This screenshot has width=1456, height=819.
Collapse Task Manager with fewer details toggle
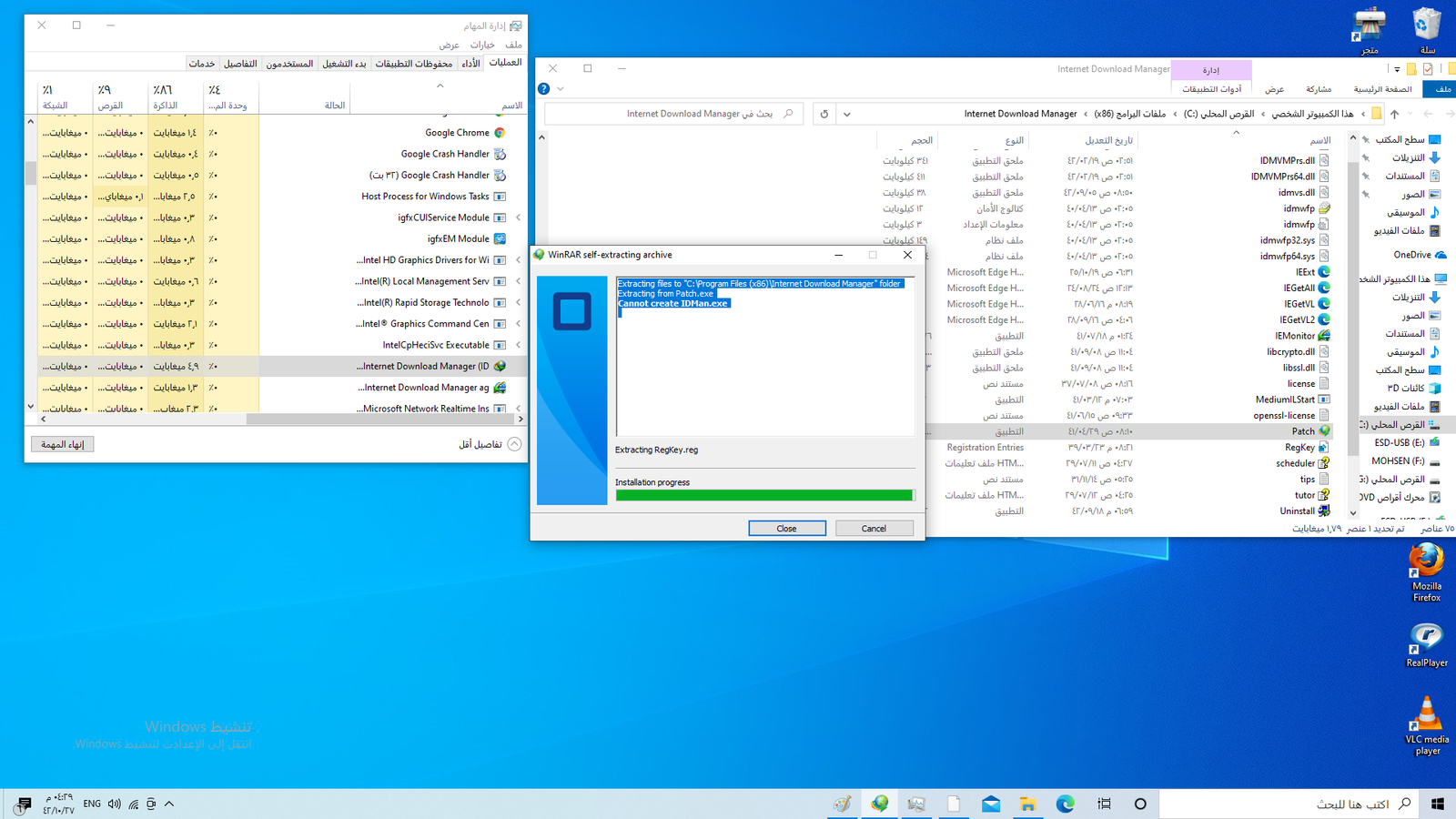490,444
